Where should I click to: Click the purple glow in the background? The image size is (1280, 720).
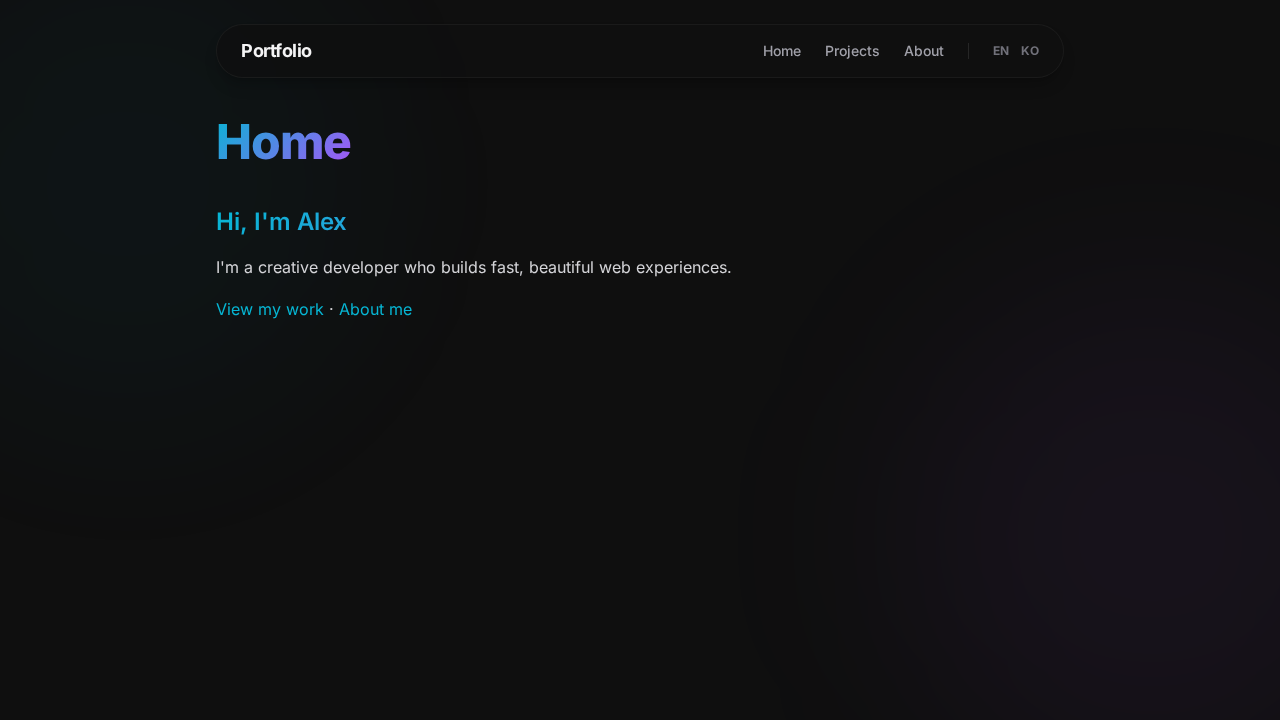1150,540
